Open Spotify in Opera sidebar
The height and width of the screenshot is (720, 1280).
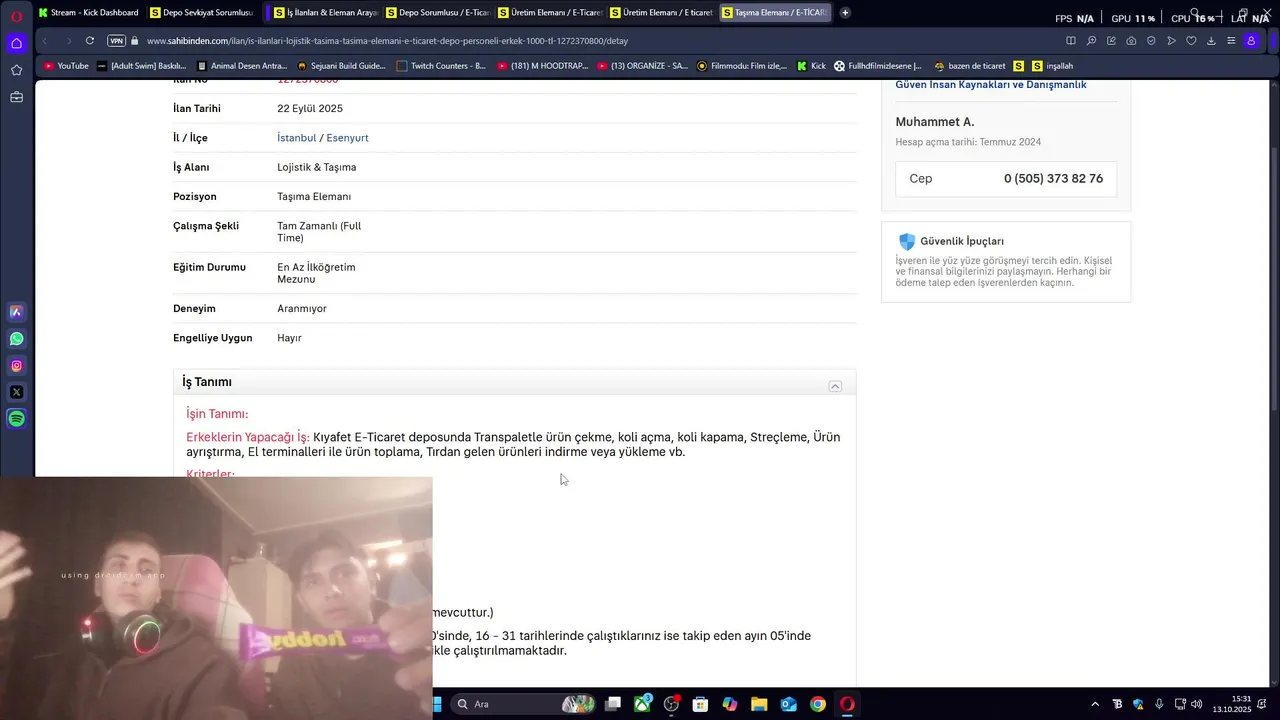coord(16,419)
